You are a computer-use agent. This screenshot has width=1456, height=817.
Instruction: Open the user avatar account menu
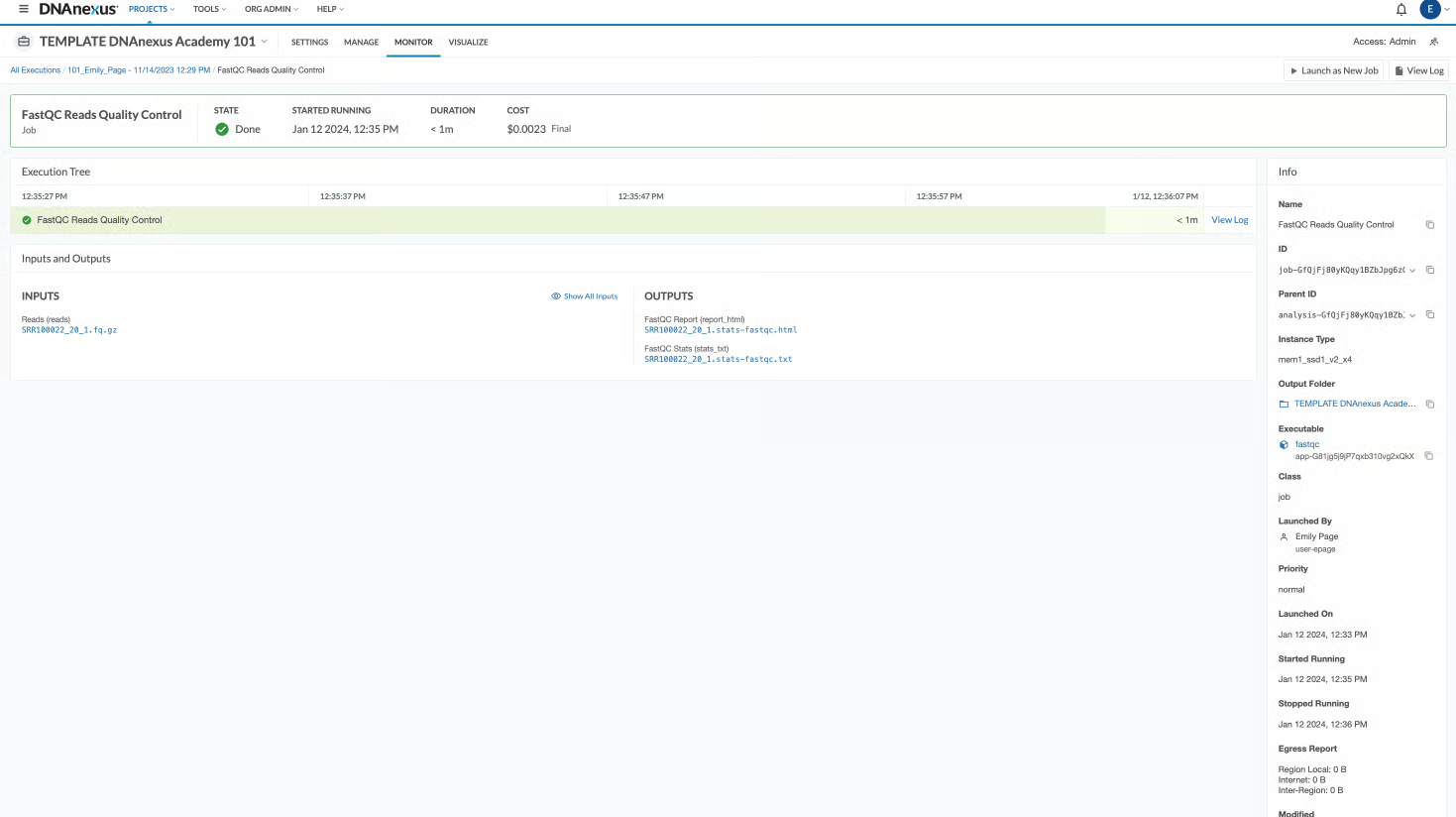[x=1430, y=10]
